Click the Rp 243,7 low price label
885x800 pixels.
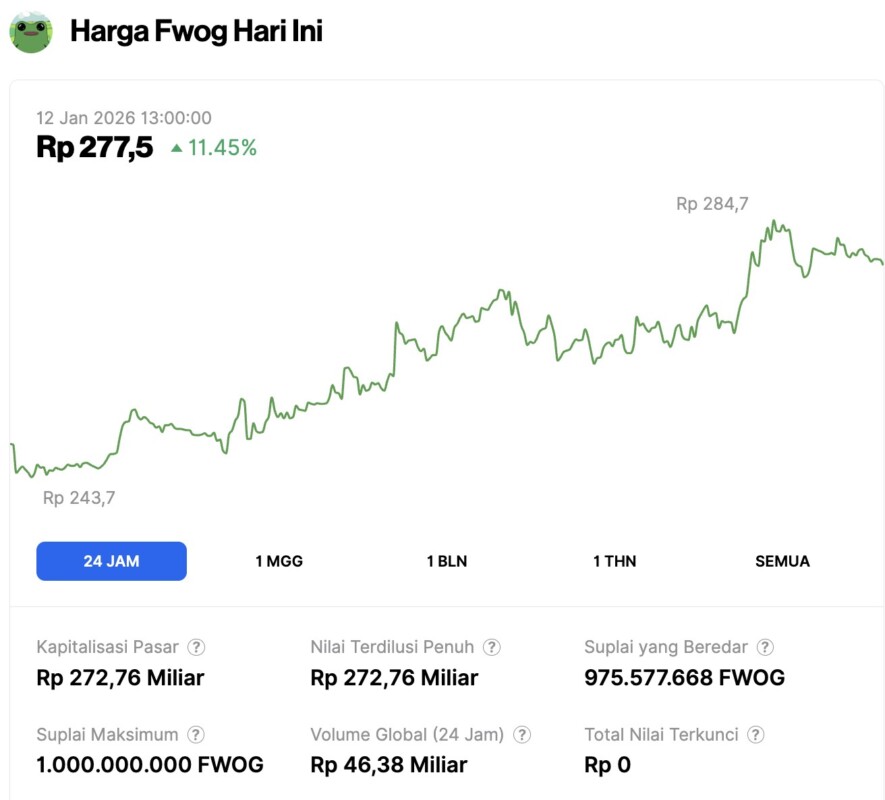(x=79, y=498)
